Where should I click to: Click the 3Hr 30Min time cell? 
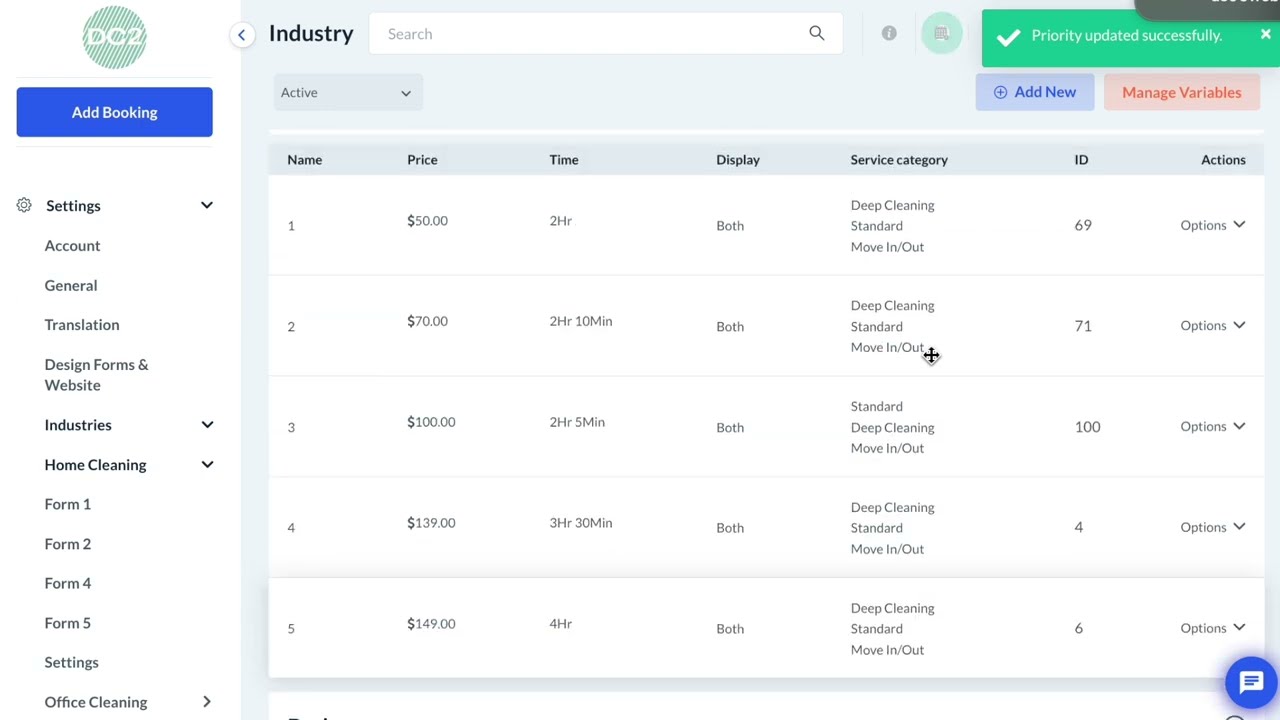pos(581,524)
